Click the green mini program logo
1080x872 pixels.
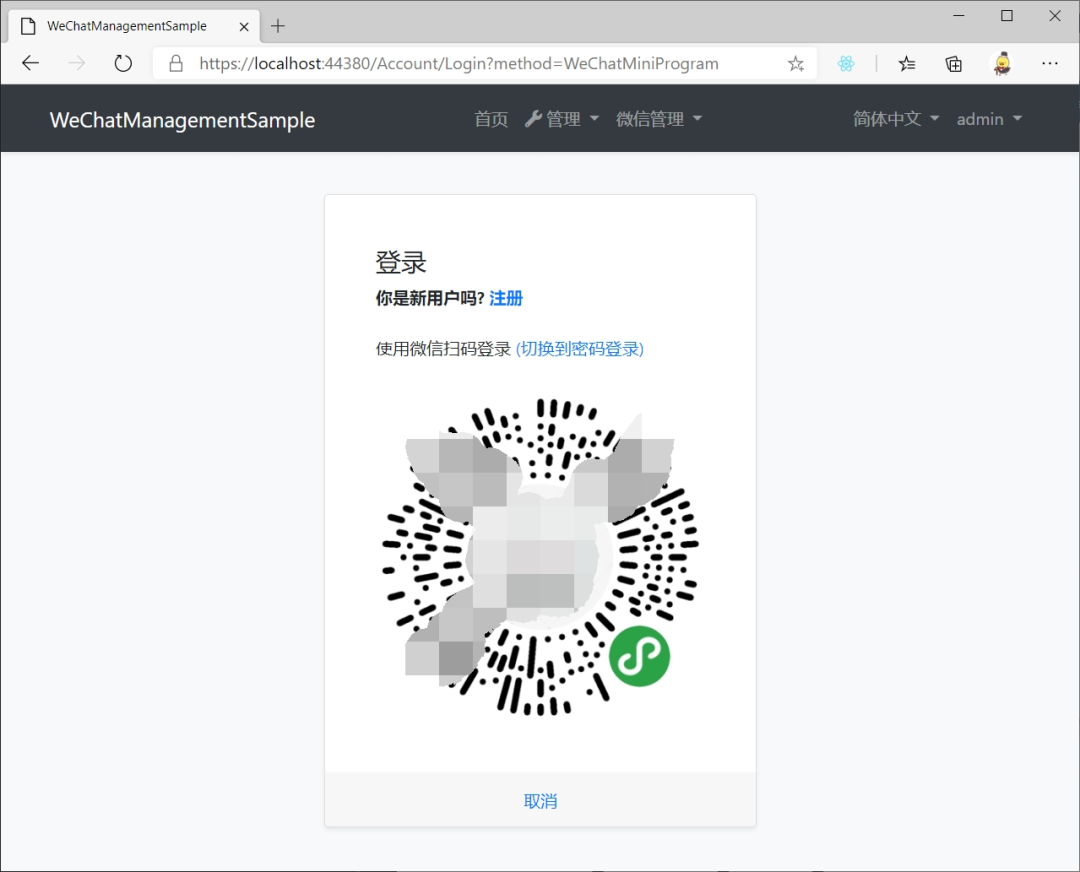pyautogui.click(x=639, y=656)
